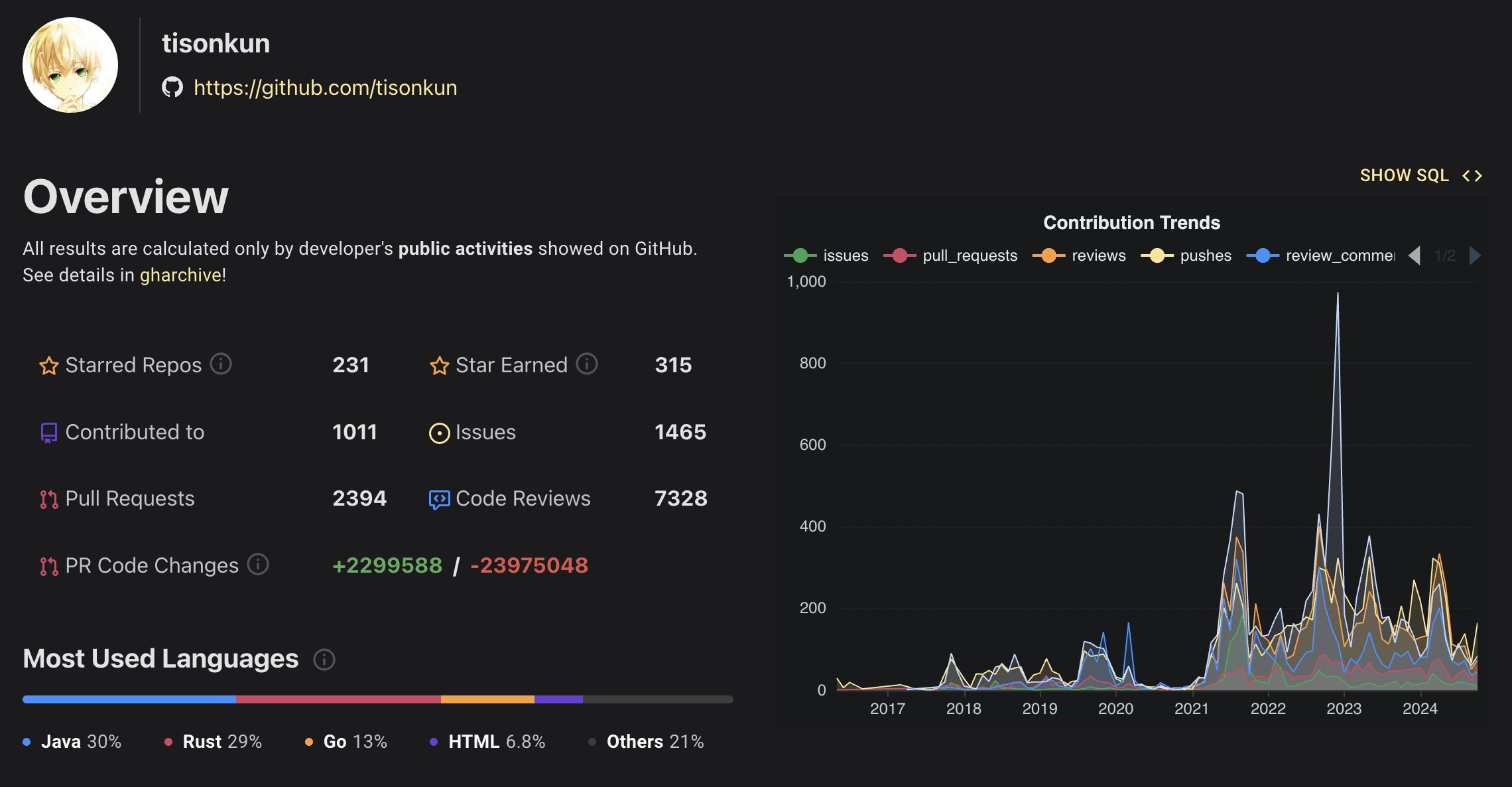Click the PR Code Changes branch icon
This screenshot has width=1512, height=787.
pos(49,566)
